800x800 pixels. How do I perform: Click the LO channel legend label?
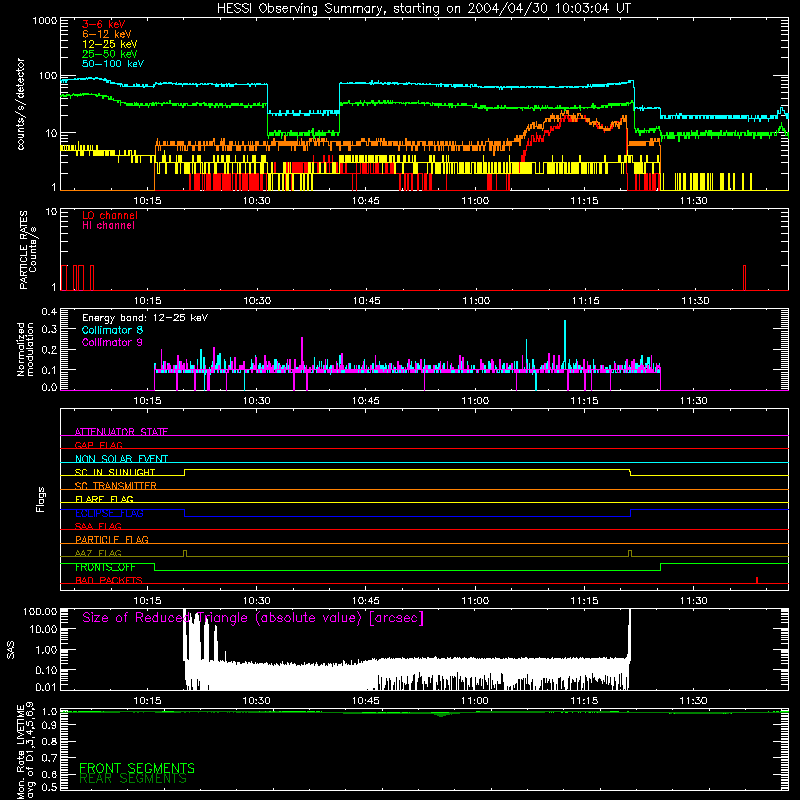pyautogui.click(x=110, y=215)
